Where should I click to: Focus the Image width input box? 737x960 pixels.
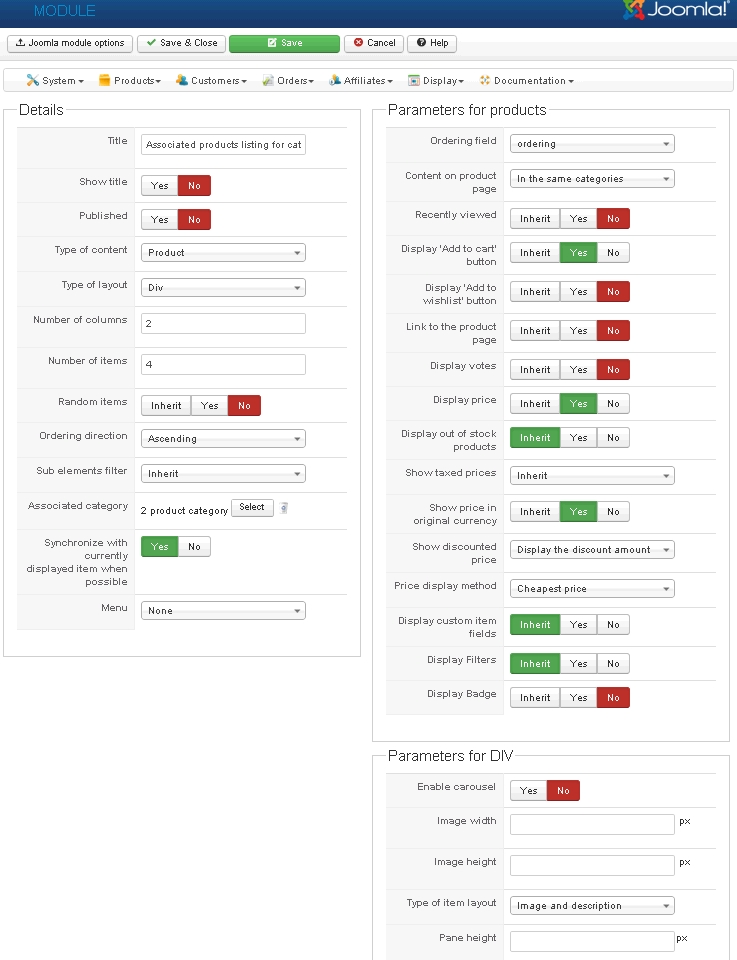click(x=592, y=825)
